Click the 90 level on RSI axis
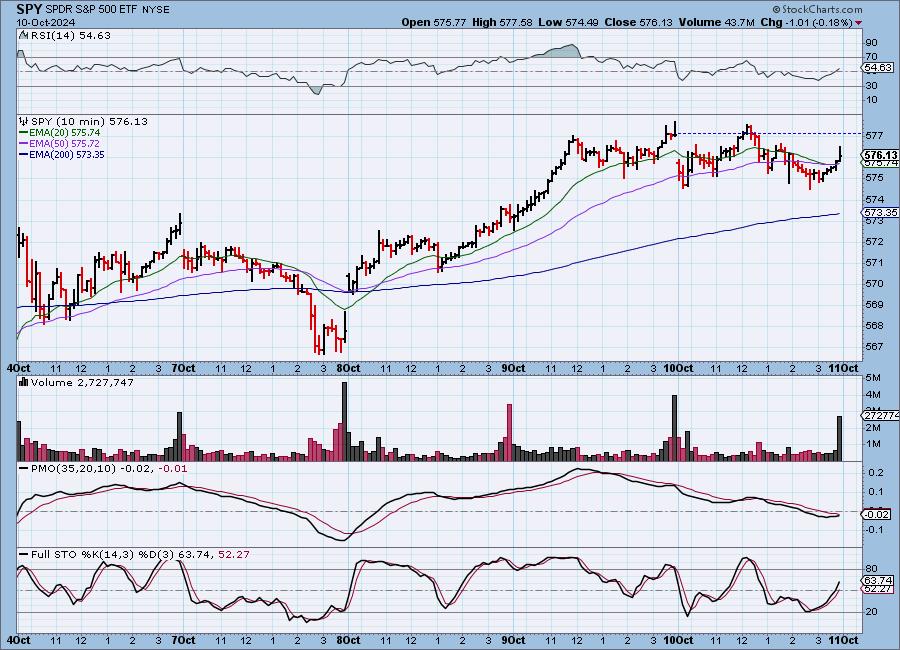 (871, 42)
